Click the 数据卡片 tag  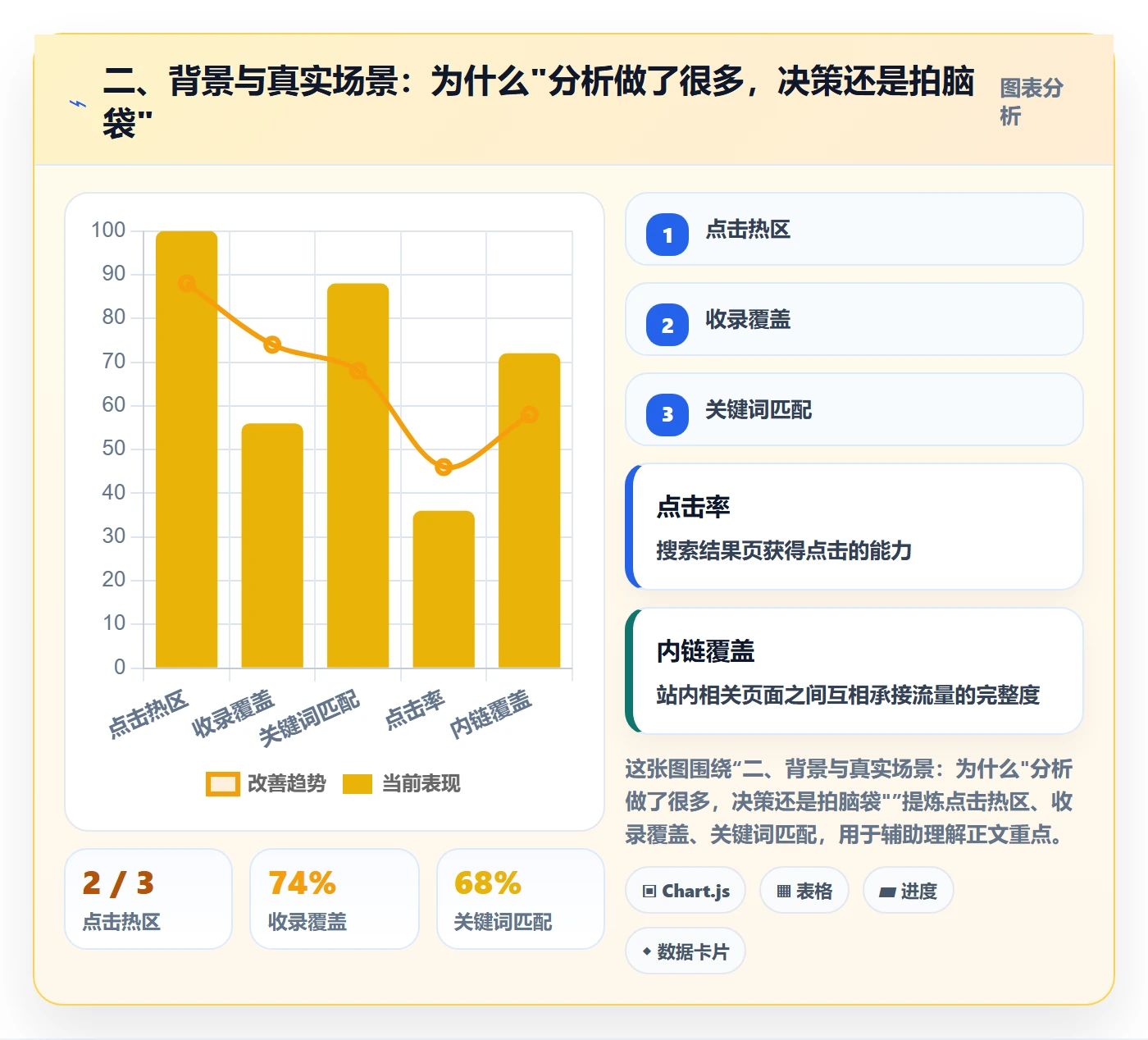point(686,951)
